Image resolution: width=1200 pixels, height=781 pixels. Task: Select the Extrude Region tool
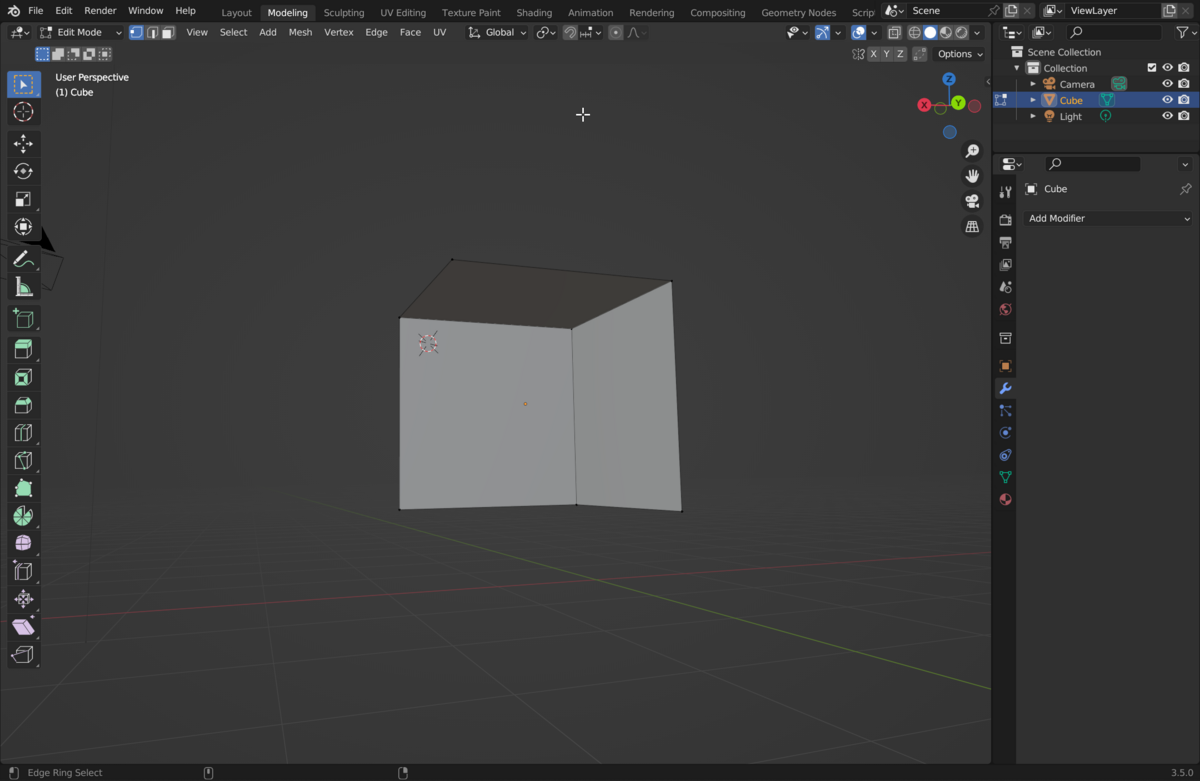[x=23, y=349]
